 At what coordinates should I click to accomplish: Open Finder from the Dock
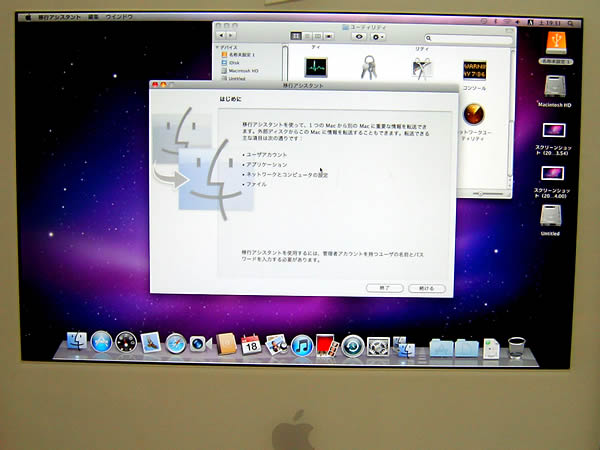click(77, 341)
